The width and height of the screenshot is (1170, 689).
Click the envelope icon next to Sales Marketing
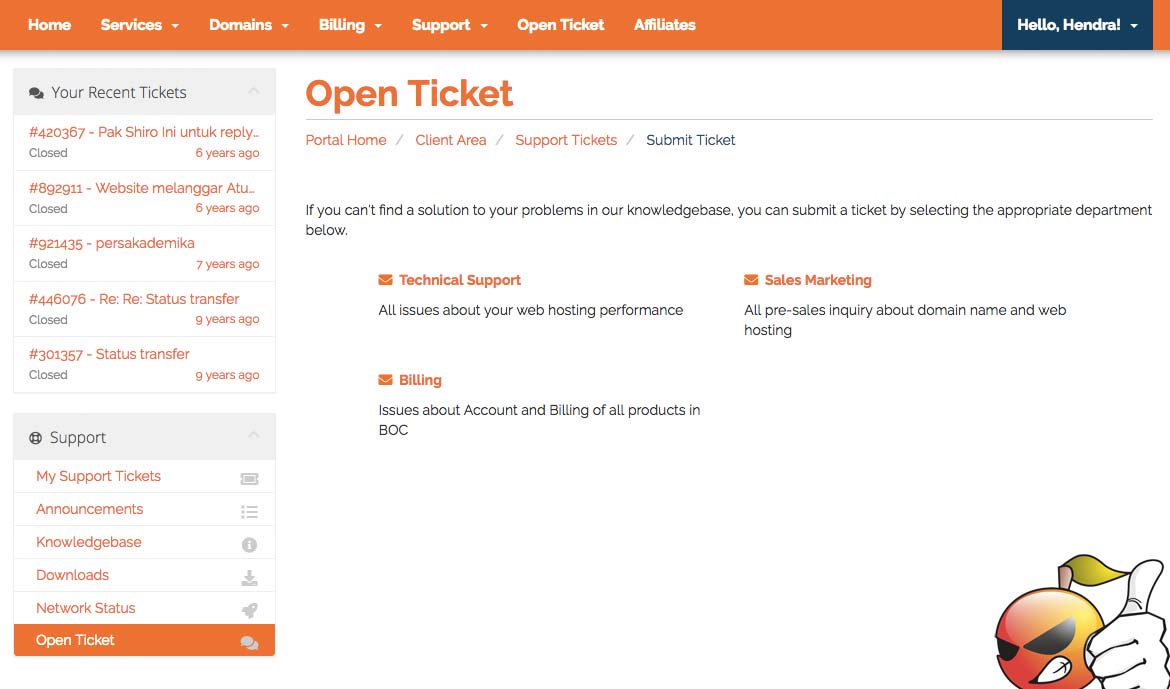(x=751, y=280)
